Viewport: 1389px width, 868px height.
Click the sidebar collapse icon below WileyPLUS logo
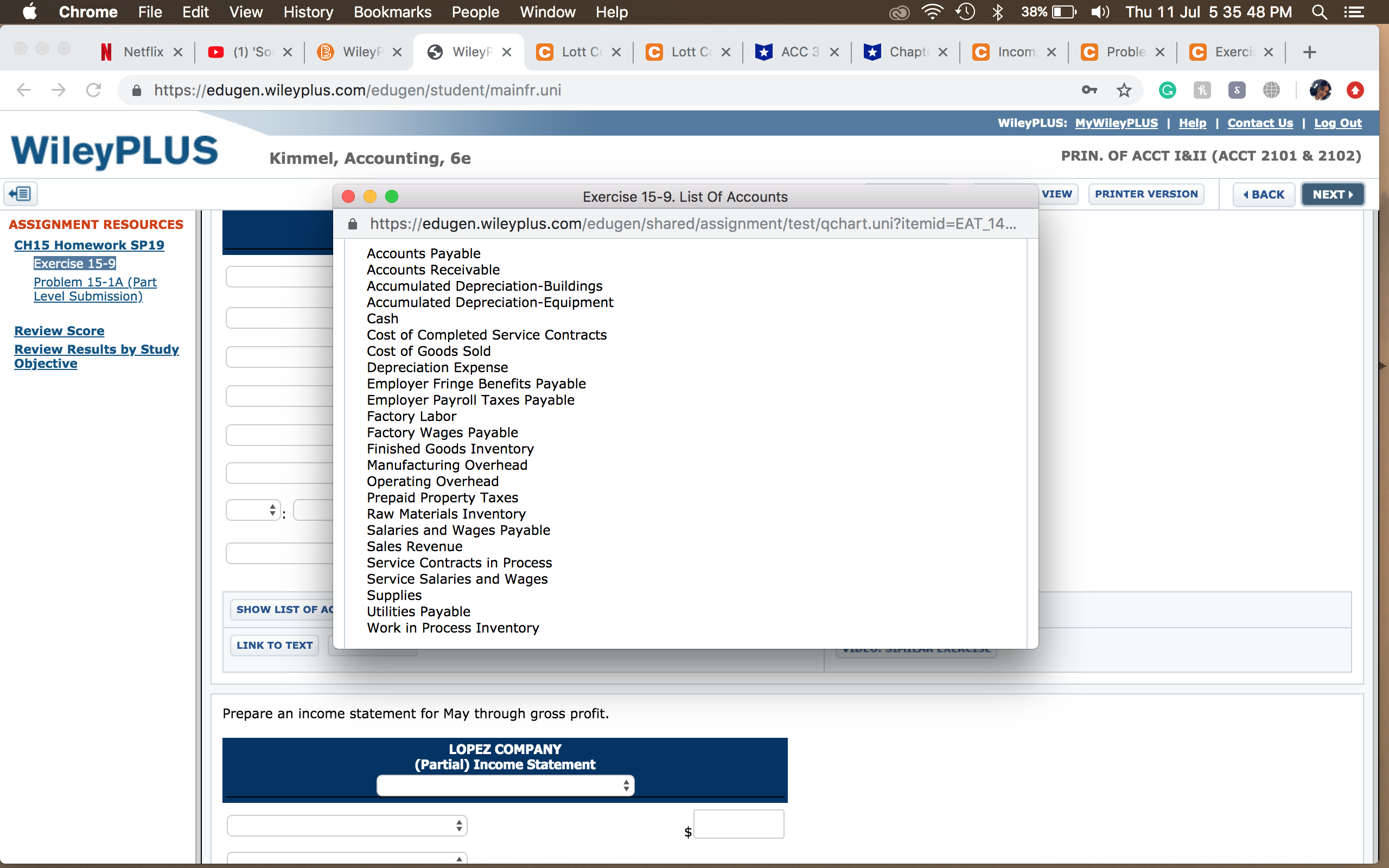click(x=21, y=194)
